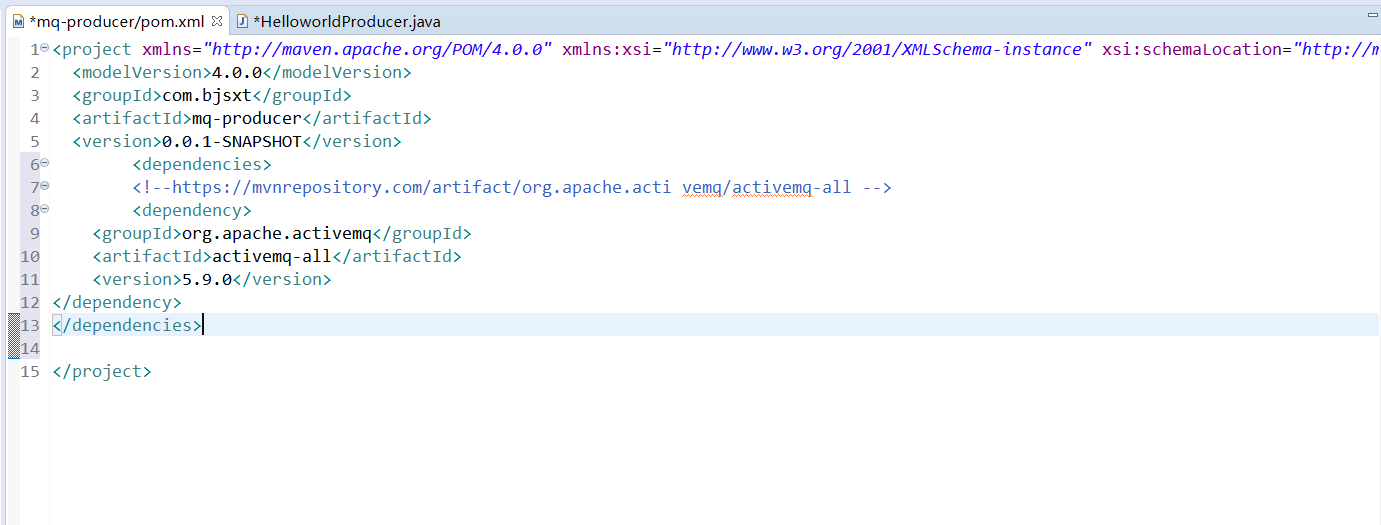Click the artifactId value activemq-all on line 10

click(x=272, y=256)
